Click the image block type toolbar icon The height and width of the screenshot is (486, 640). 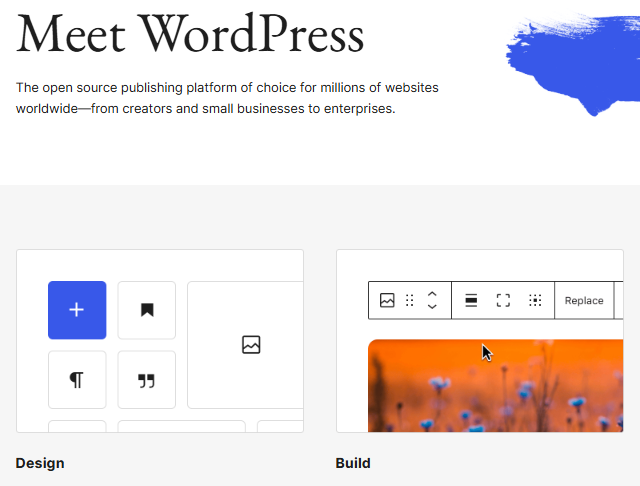pos(387,300)
